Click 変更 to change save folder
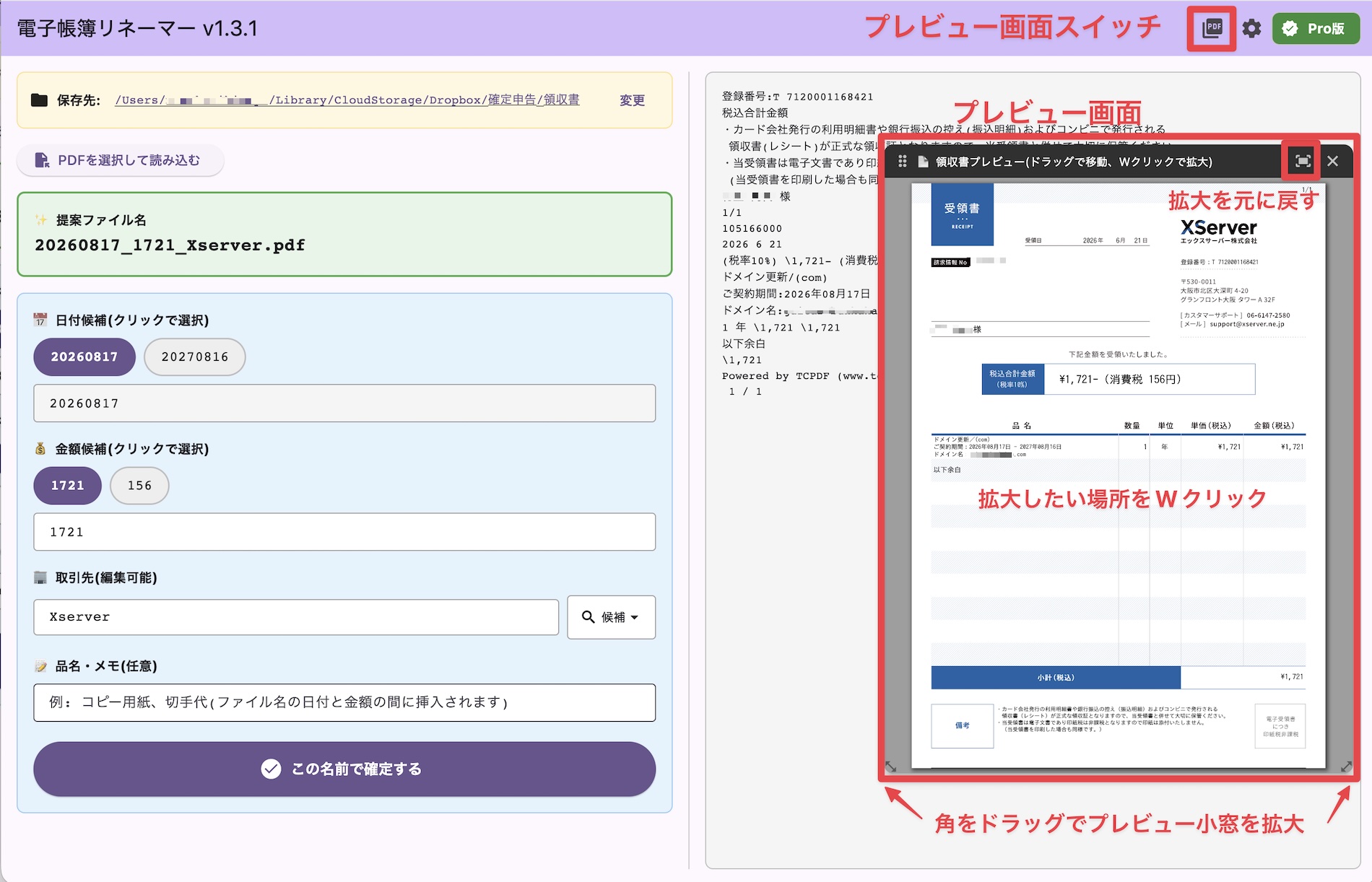Image resolution: width=1372 pixels, height=882 pixels. tap(632, 100)
